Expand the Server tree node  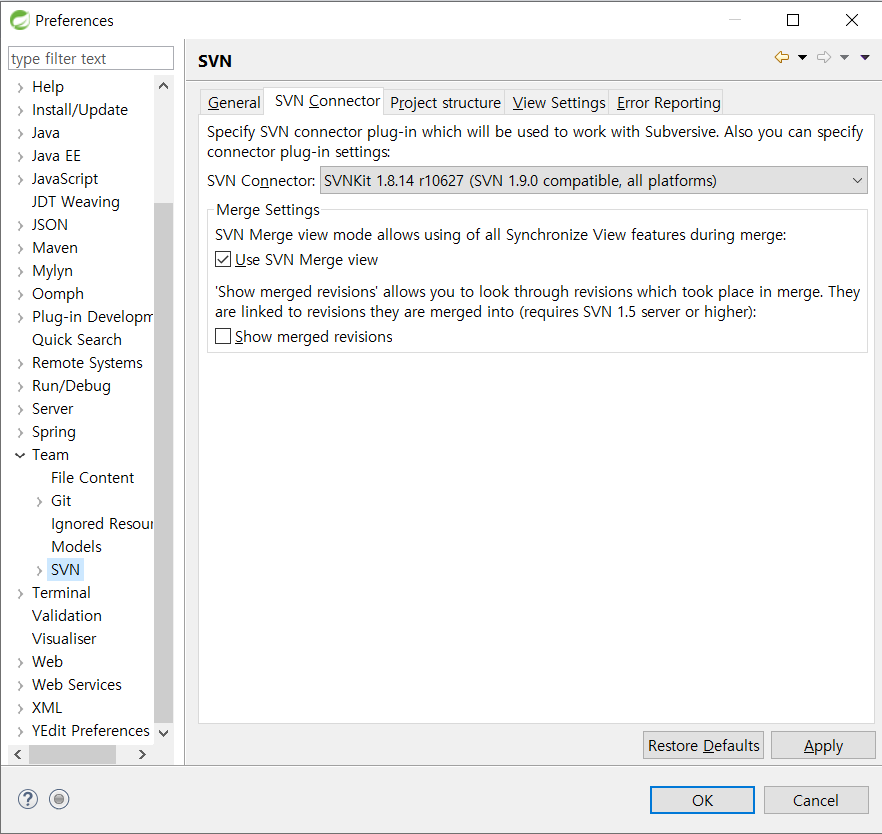point(20,409)
